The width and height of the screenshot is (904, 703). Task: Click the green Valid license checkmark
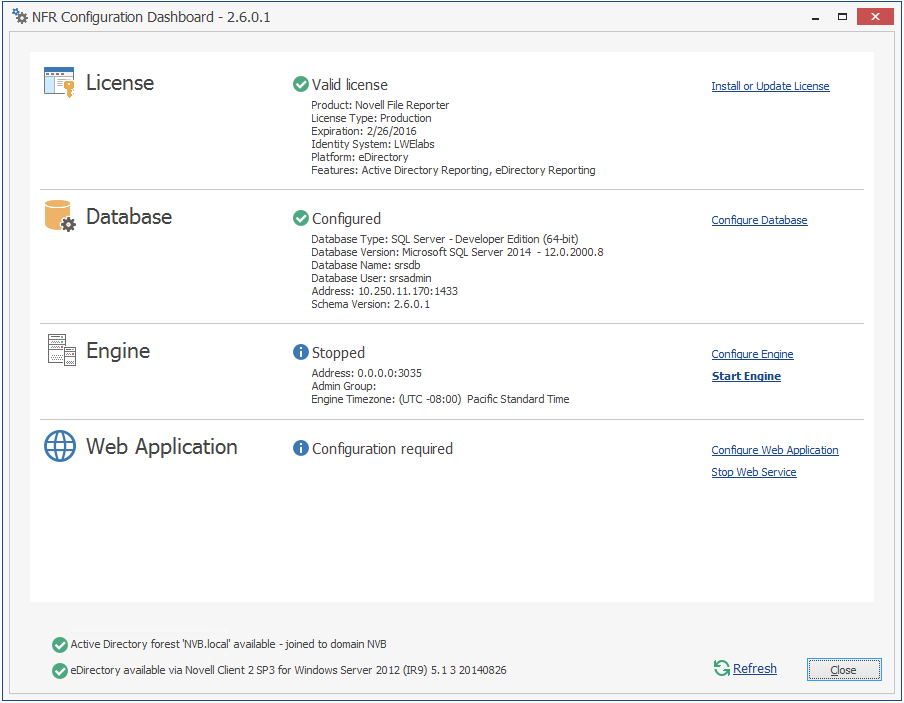301,85
